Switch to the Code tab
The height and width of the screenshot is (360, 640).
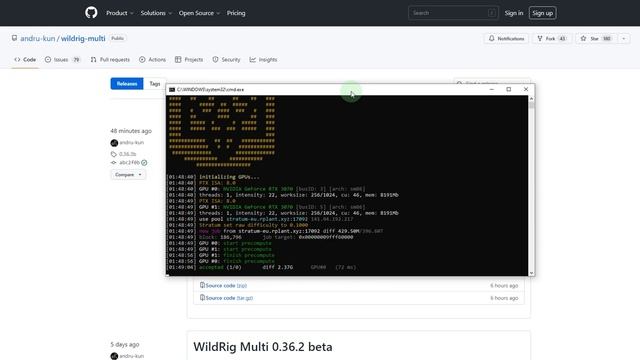[25, 60]
